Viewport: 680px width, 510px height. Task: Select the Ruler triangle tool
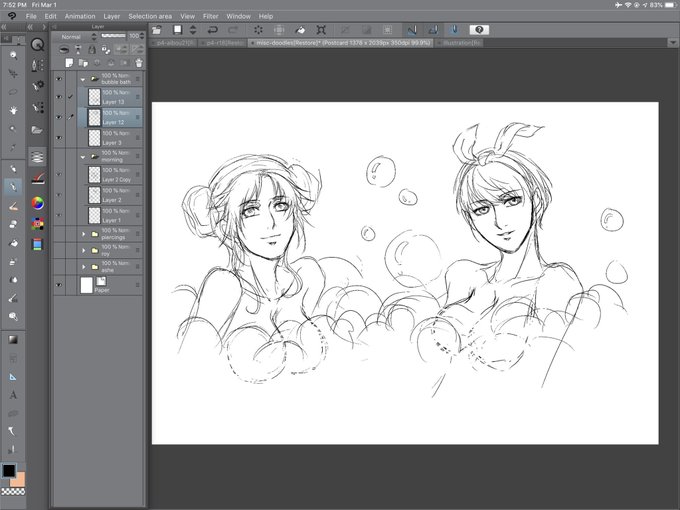13,377
